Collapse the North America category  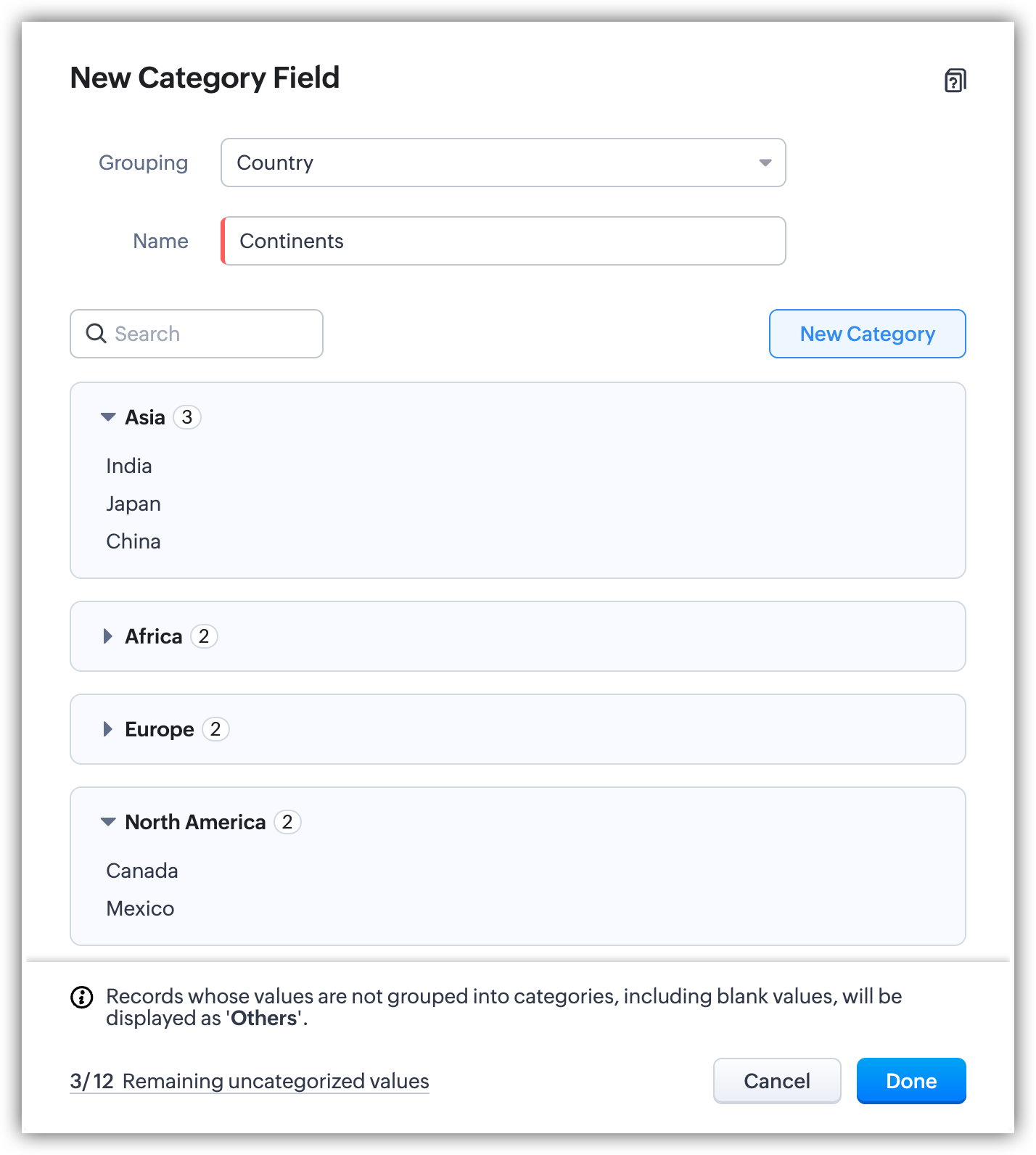pos(108,822)
